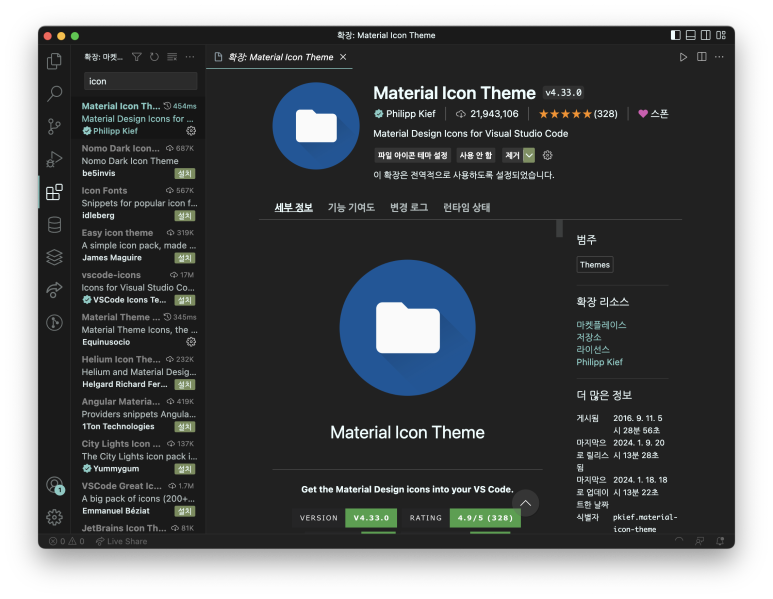The image size is (773, 599).
Task: Install the Easy icon theme extension
Action: click(185, 258)
